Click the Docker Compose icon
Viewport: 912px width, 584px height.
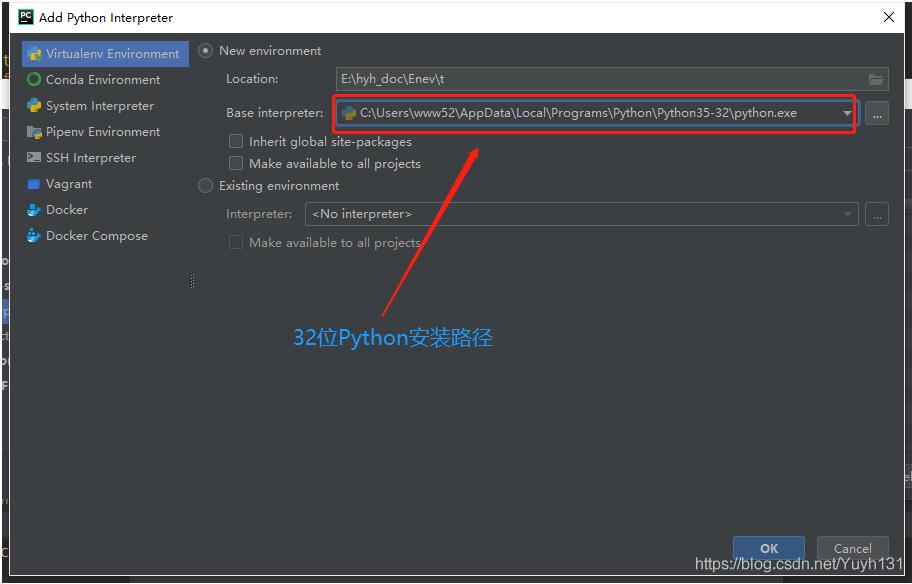pyautogui.click(x=34, y=236)
